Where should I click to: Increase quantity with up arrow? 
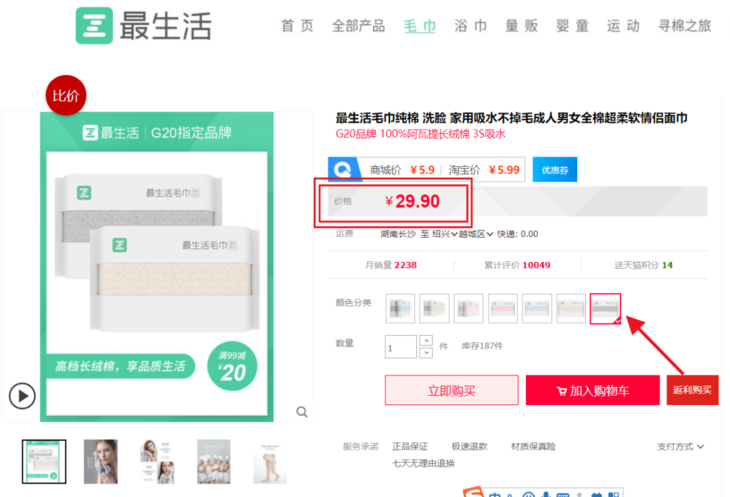[426, 341]
